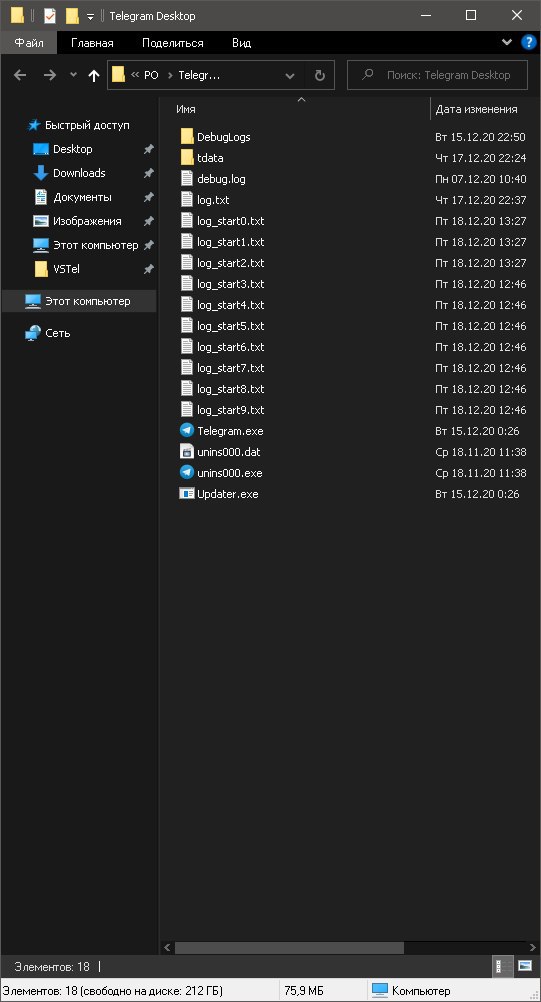Viewport: 541px width, 1002px height.
Task: Open address bar history dropdown
Action: (x=290, y=75)
